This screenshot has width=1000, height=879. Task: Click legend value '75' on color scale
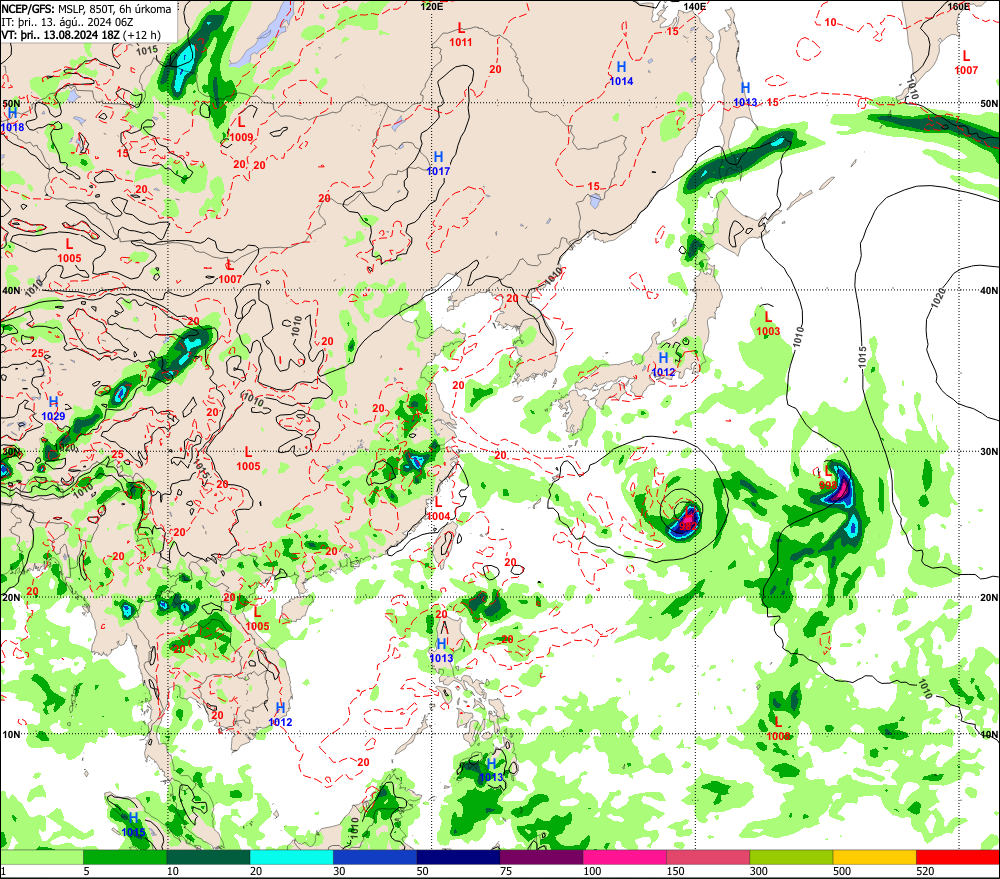(506, 871)
